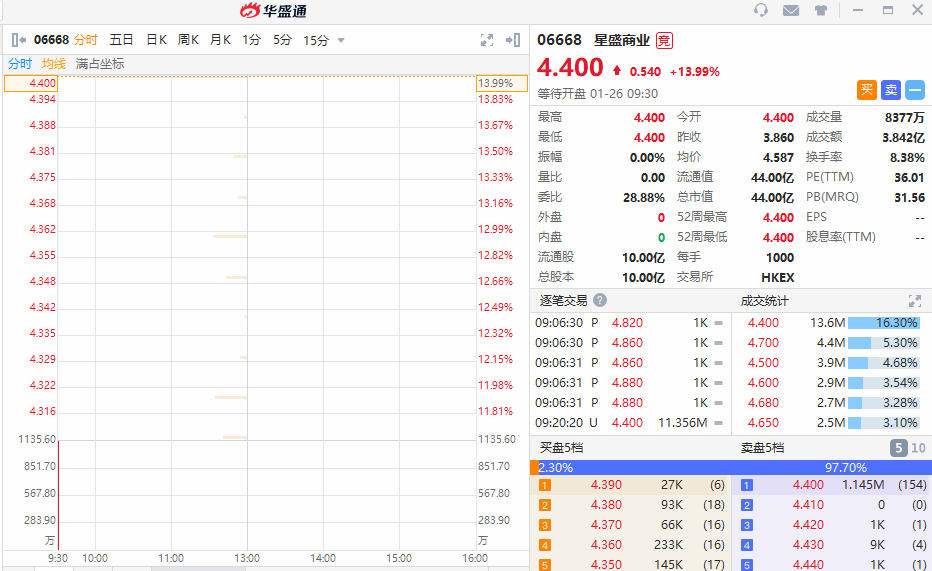Switch to 1分 chart tab

coord(251,40)
